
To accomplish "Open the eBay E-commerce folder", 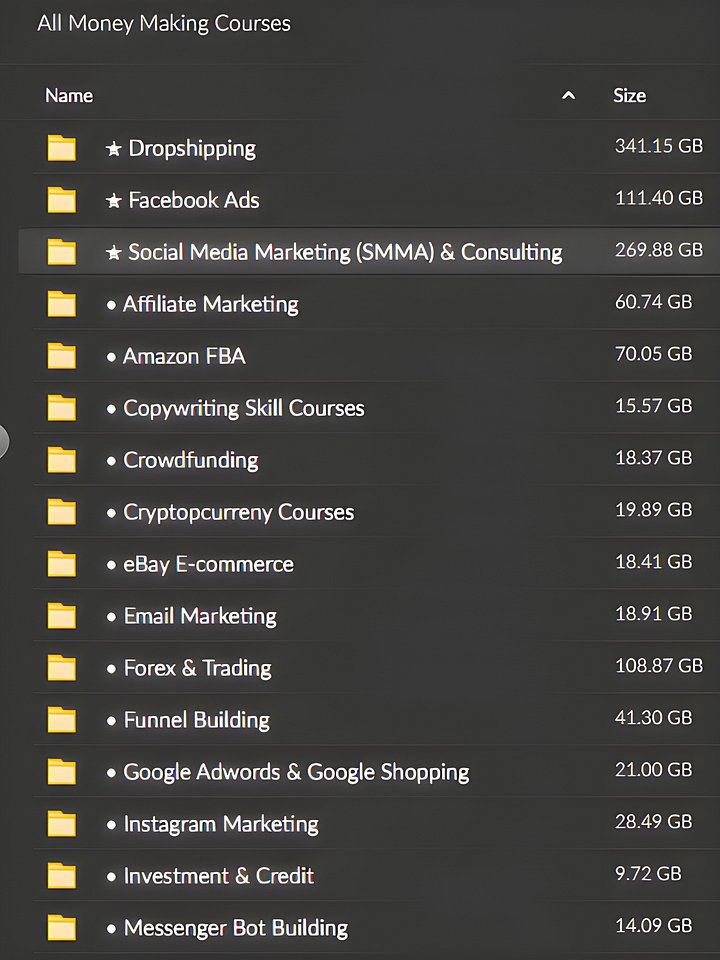I will (208, 564).
